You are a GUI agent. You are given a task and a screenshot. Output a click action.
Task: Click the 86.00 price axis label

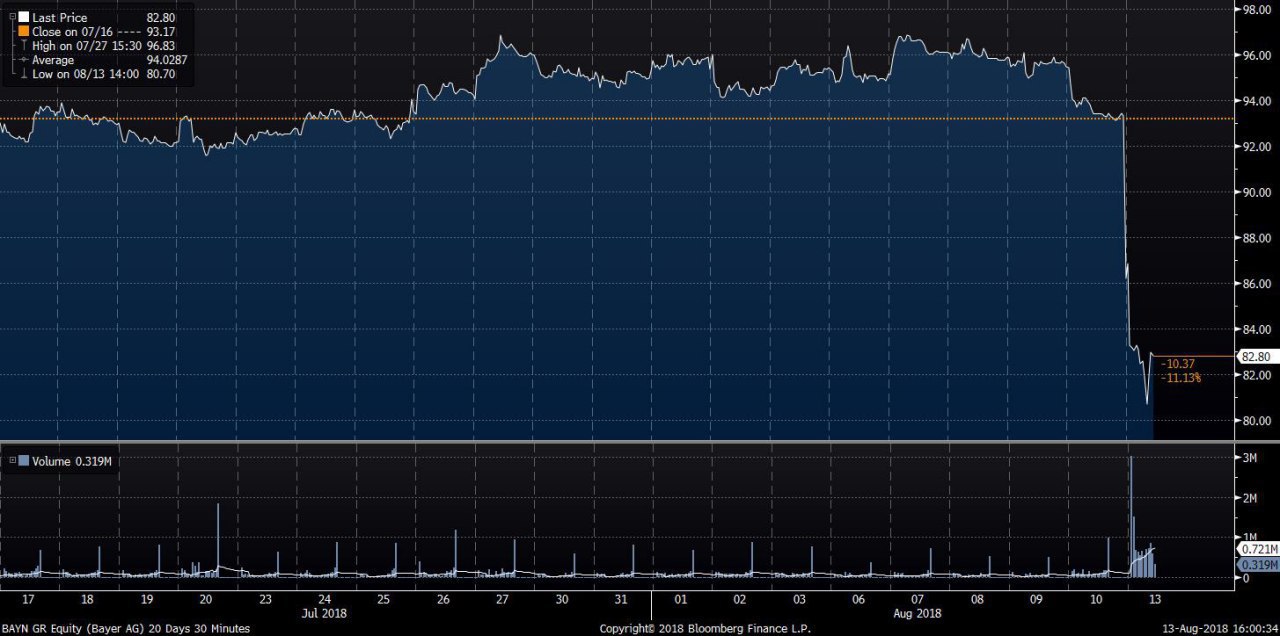tap(1256, 284)
